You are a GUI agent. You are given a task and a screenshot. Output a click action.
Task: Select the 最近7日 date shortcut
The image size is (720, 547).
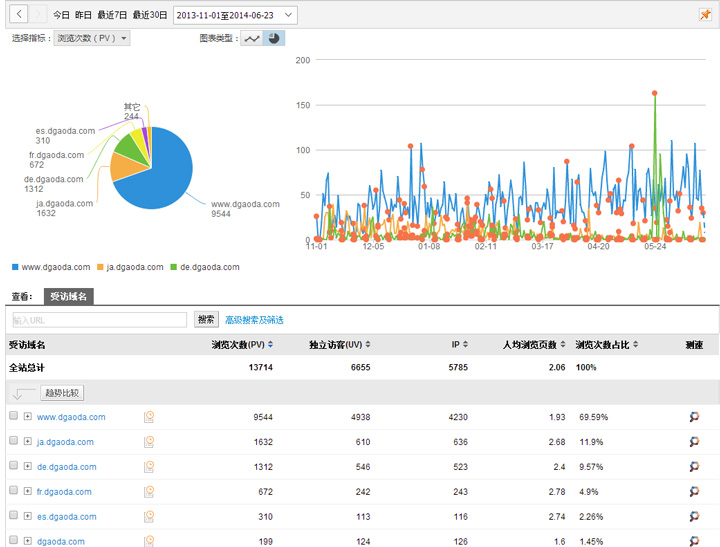[115, 15]
